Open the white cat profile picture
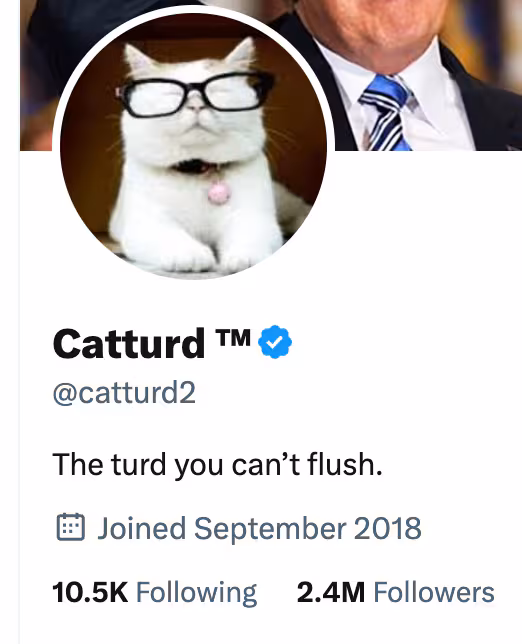This screenshot has height=644, width=522. [193, 146]
